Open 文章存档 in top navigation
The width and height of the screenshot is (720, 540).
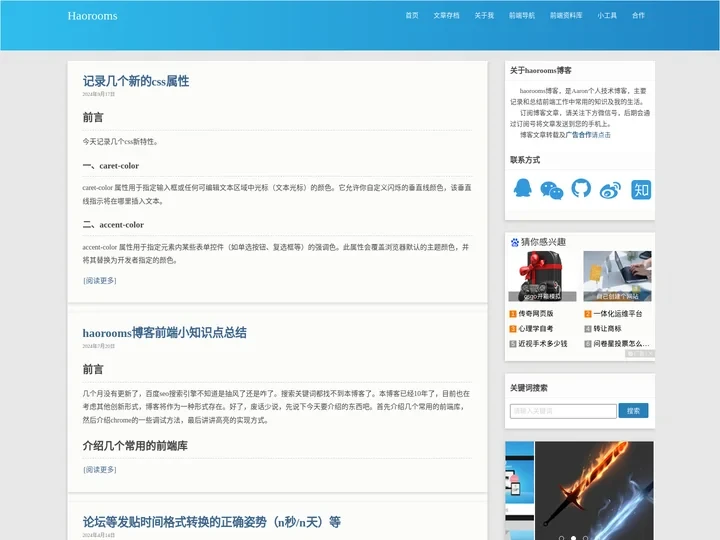pyautogui.click(x=446, y=16)
